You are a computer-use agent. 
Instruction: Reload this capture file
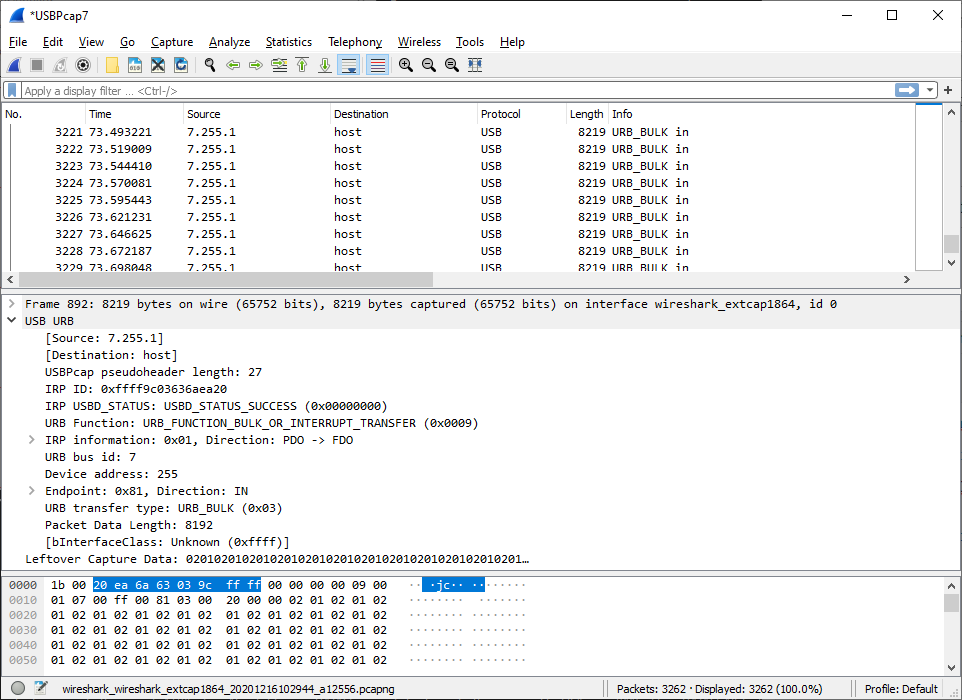point(181,65)
